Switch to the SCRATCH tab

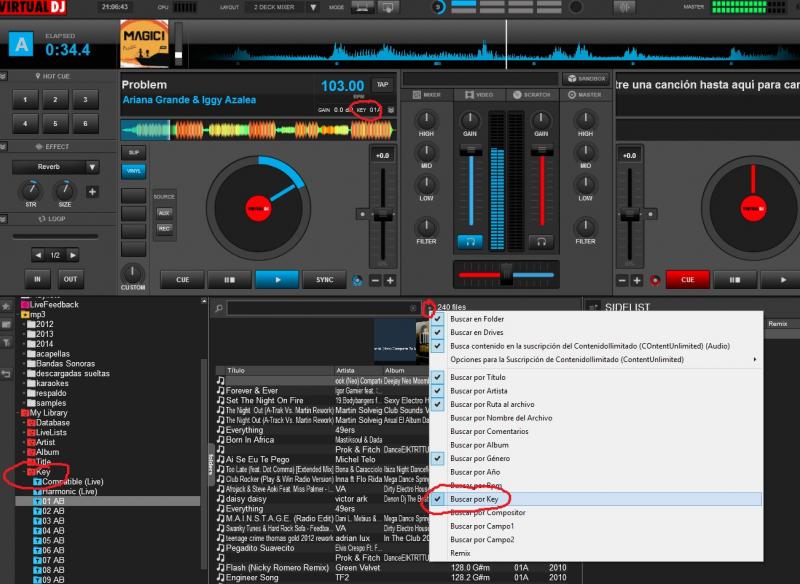coord(532,95)
